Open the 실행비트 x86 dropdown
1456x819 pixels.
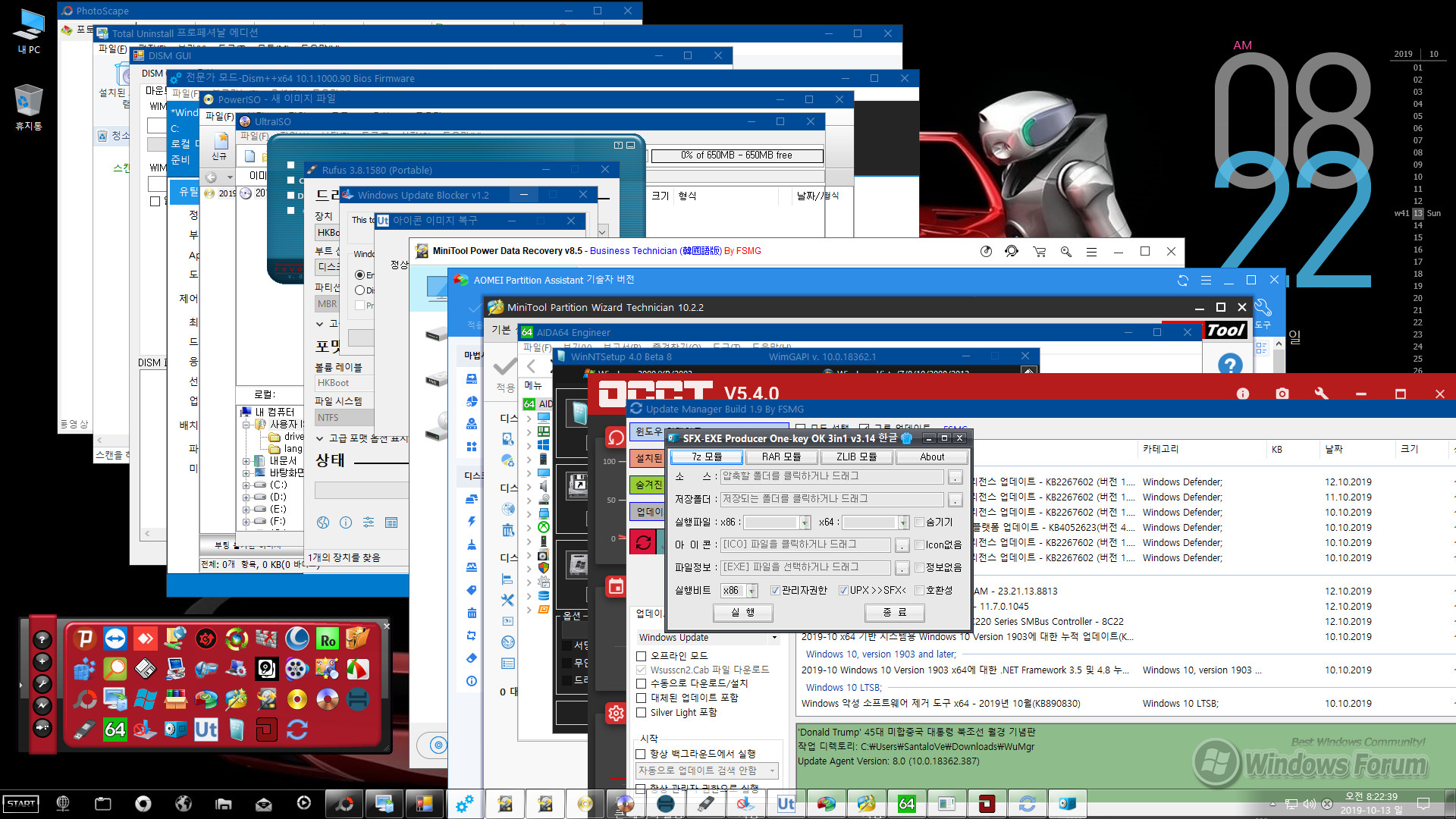[739, 591]
